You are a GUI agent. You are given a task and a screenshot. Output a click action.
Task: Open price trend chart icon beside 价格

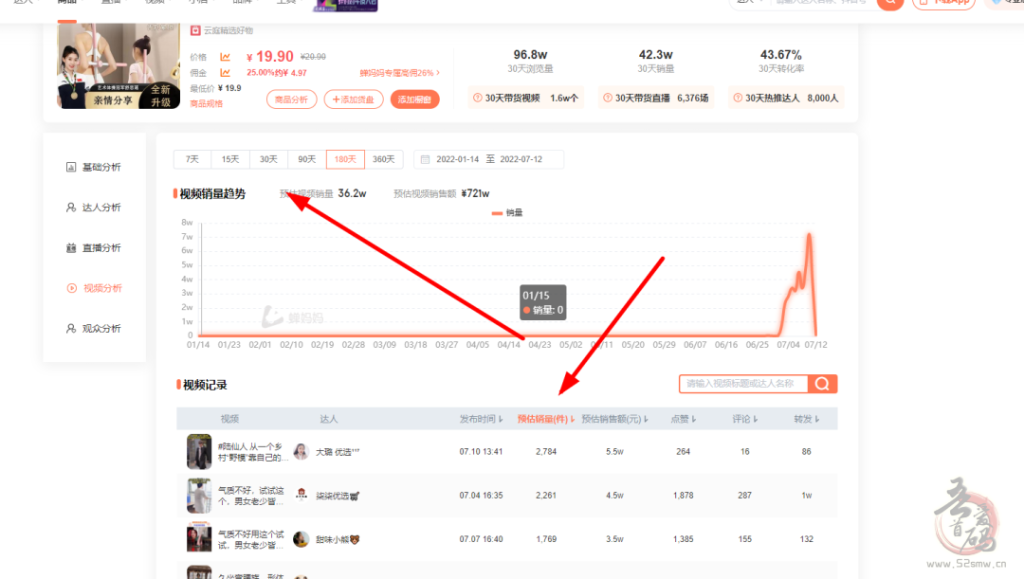[225, 57]
